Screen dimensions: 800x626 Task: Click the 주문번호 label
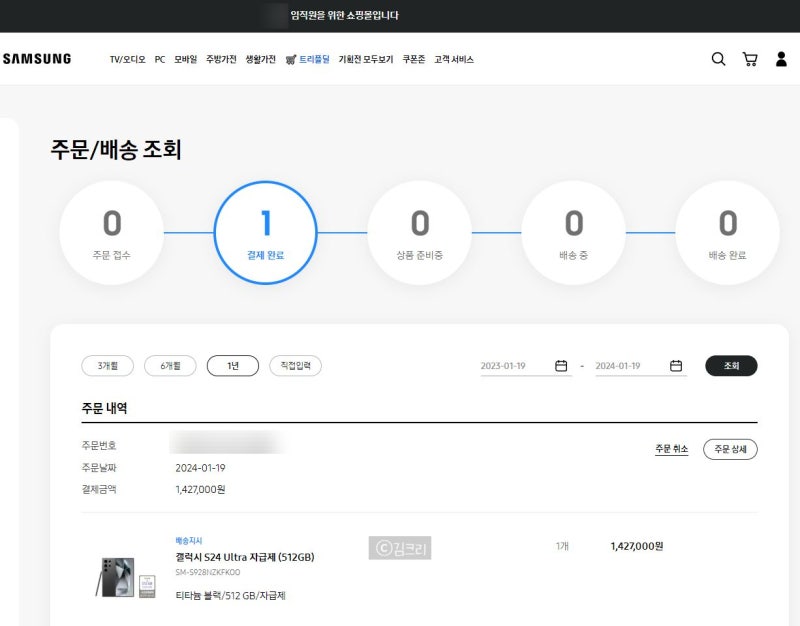(x=99, y=445)
